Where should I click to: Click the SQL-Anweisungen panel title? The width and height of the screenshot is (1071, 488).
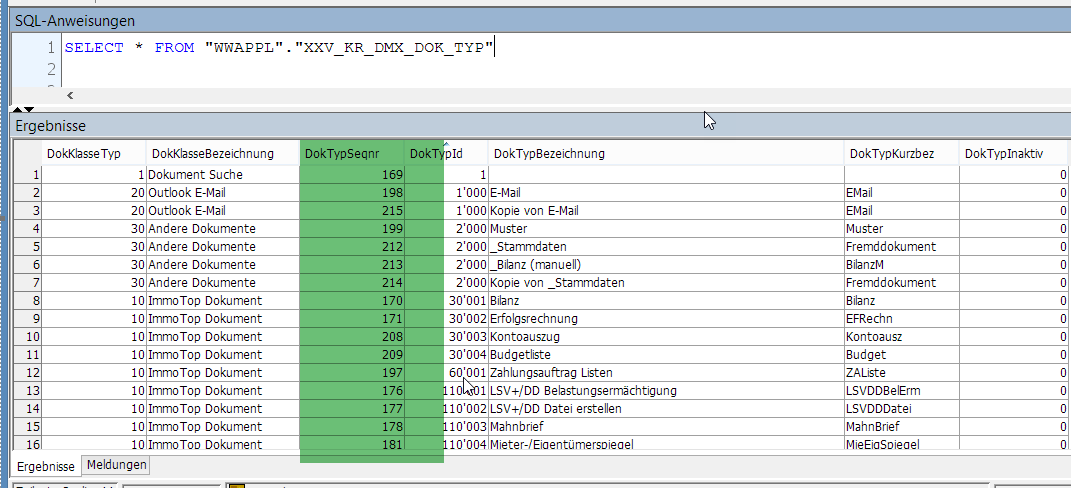pos(75,21)
